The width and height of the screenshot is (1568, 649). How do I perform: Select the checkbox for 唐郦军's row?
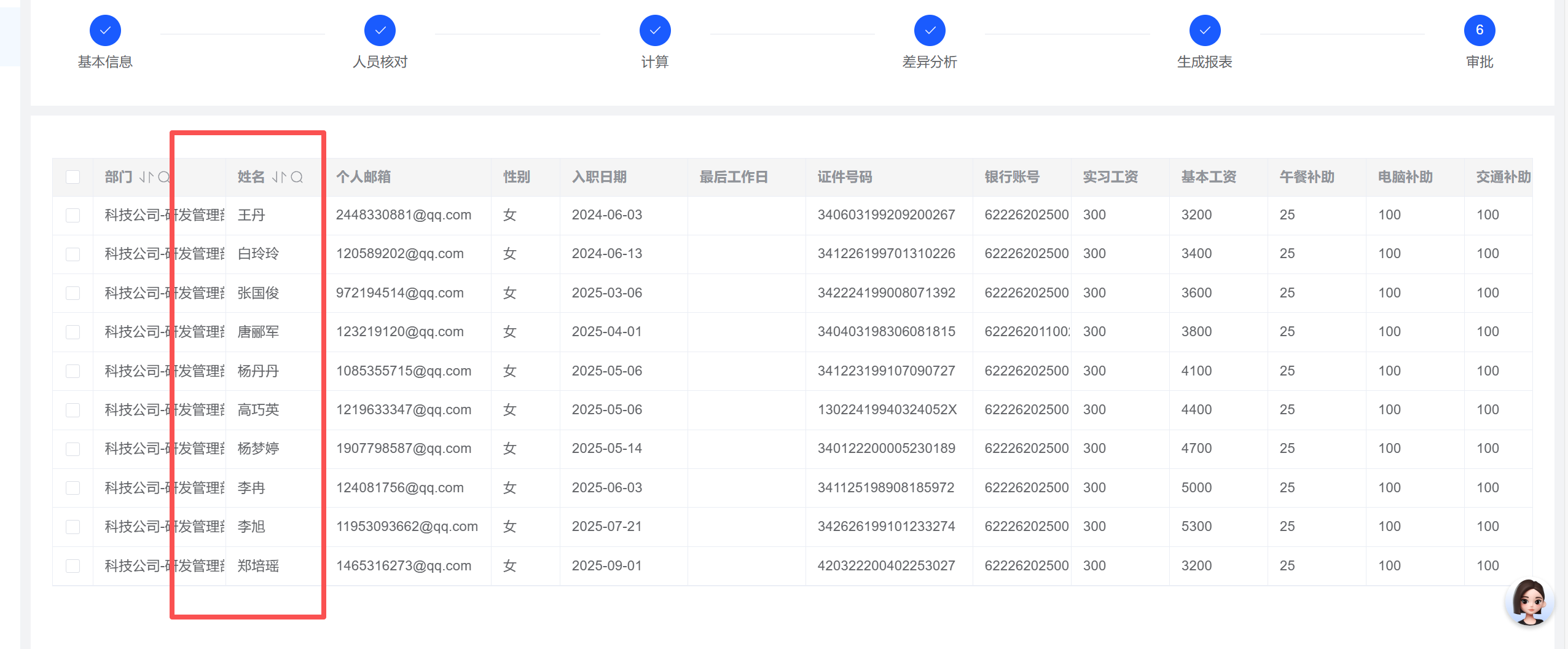[x=73, y=332]
